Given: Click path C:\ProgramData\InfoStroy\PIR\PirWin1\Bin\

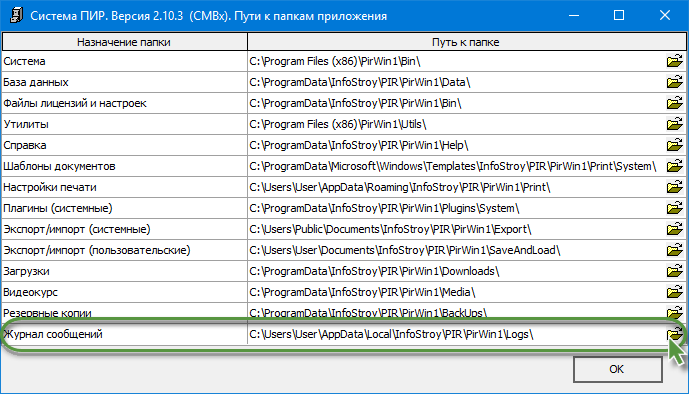Looking at the screenshot, I should click(355, 103).
